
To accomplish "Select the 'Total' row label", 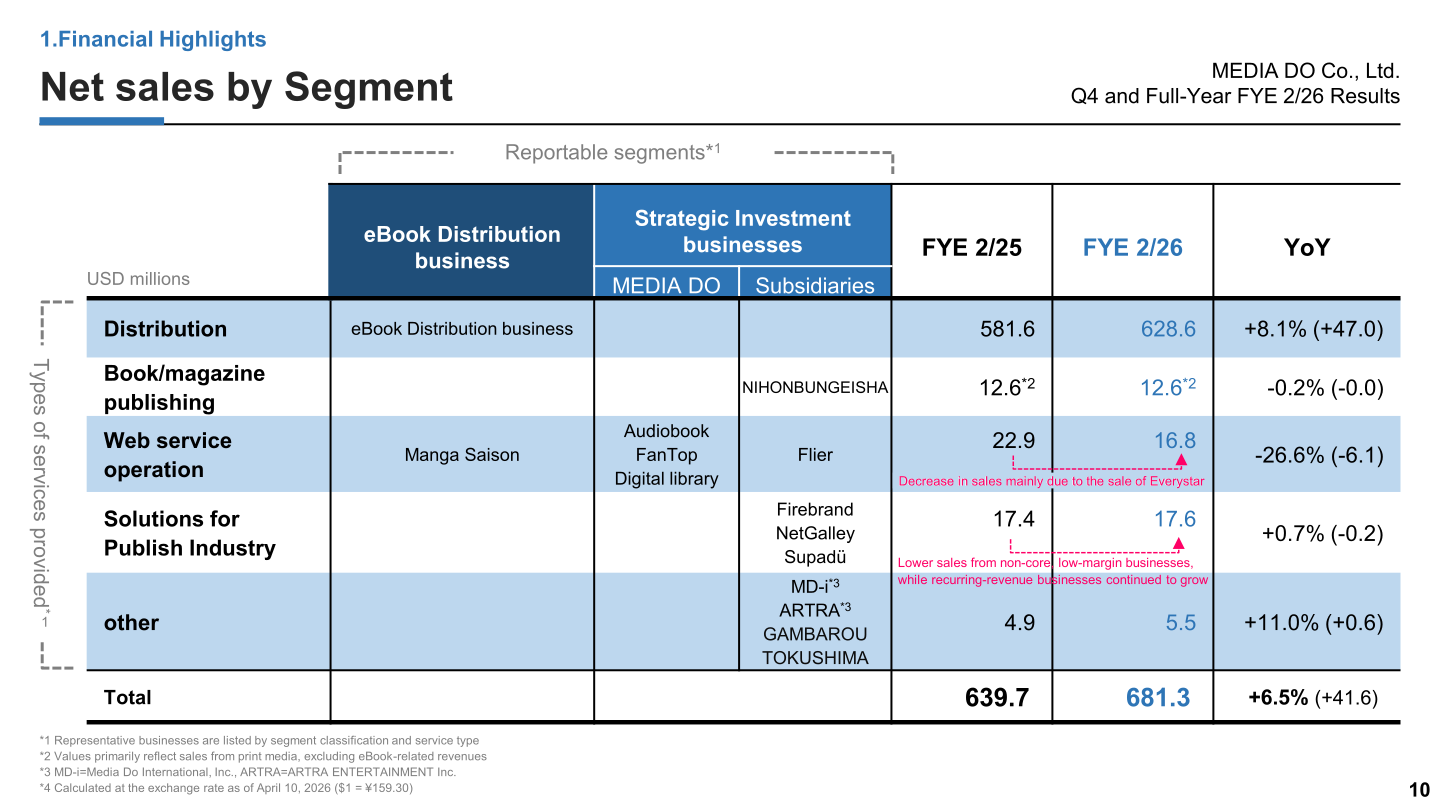I will (x=128, y=697).
